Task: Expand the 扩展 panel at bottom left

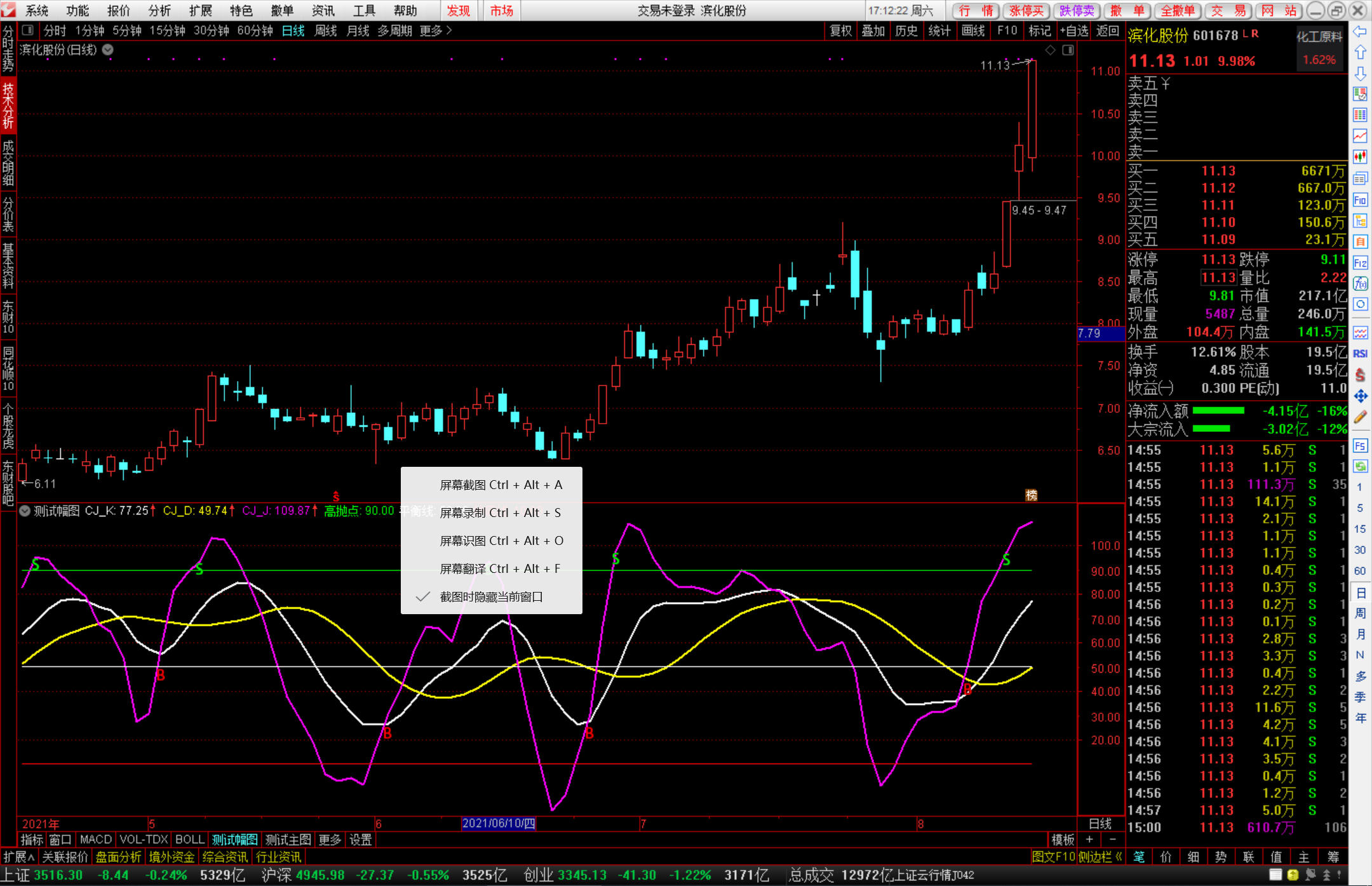Action: pyautogui.click(x=18, y=857)
